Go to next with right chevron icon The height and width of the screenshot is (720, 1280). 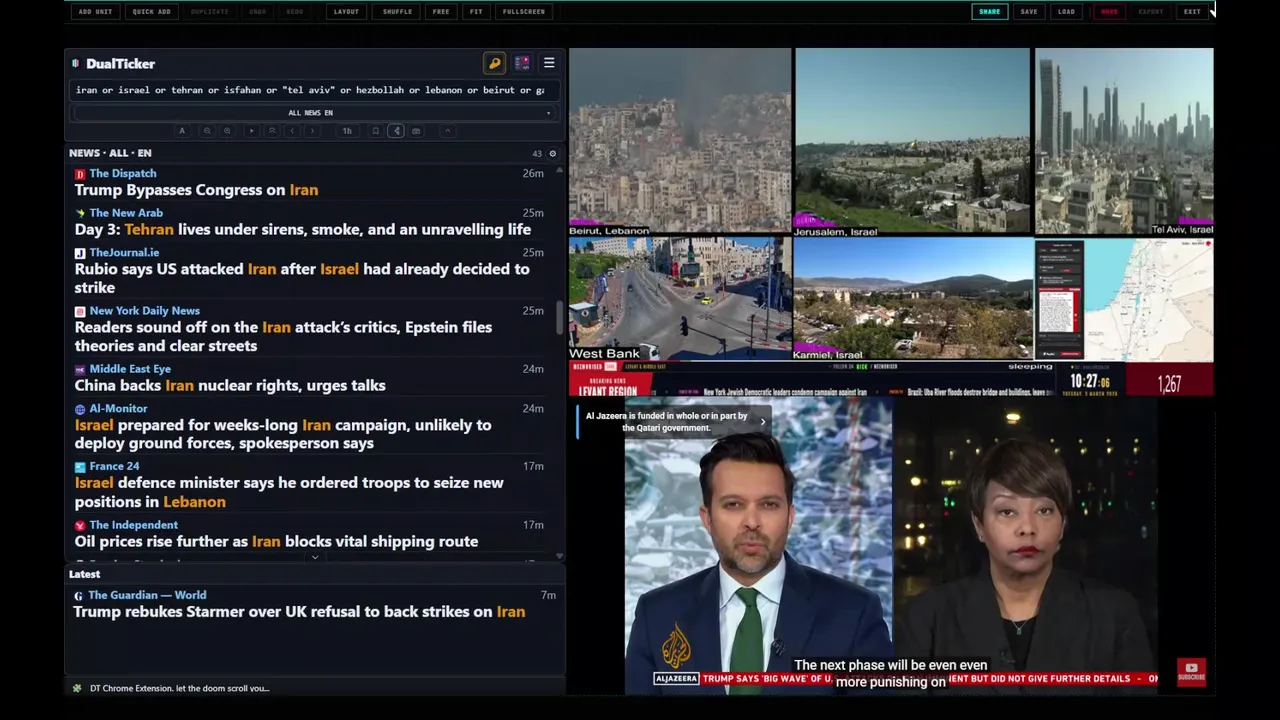tap(312, 131)
